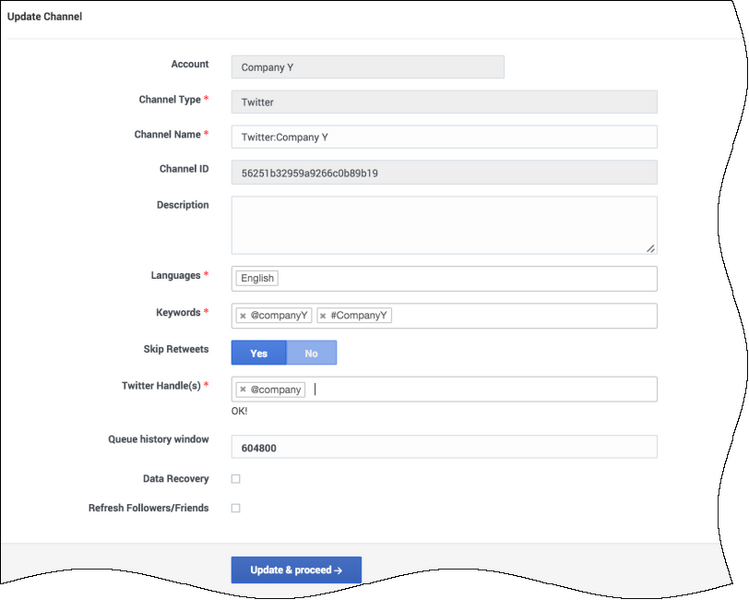
Task: Enable the Data Recovery checkbox
Action: tap(235, 479)
